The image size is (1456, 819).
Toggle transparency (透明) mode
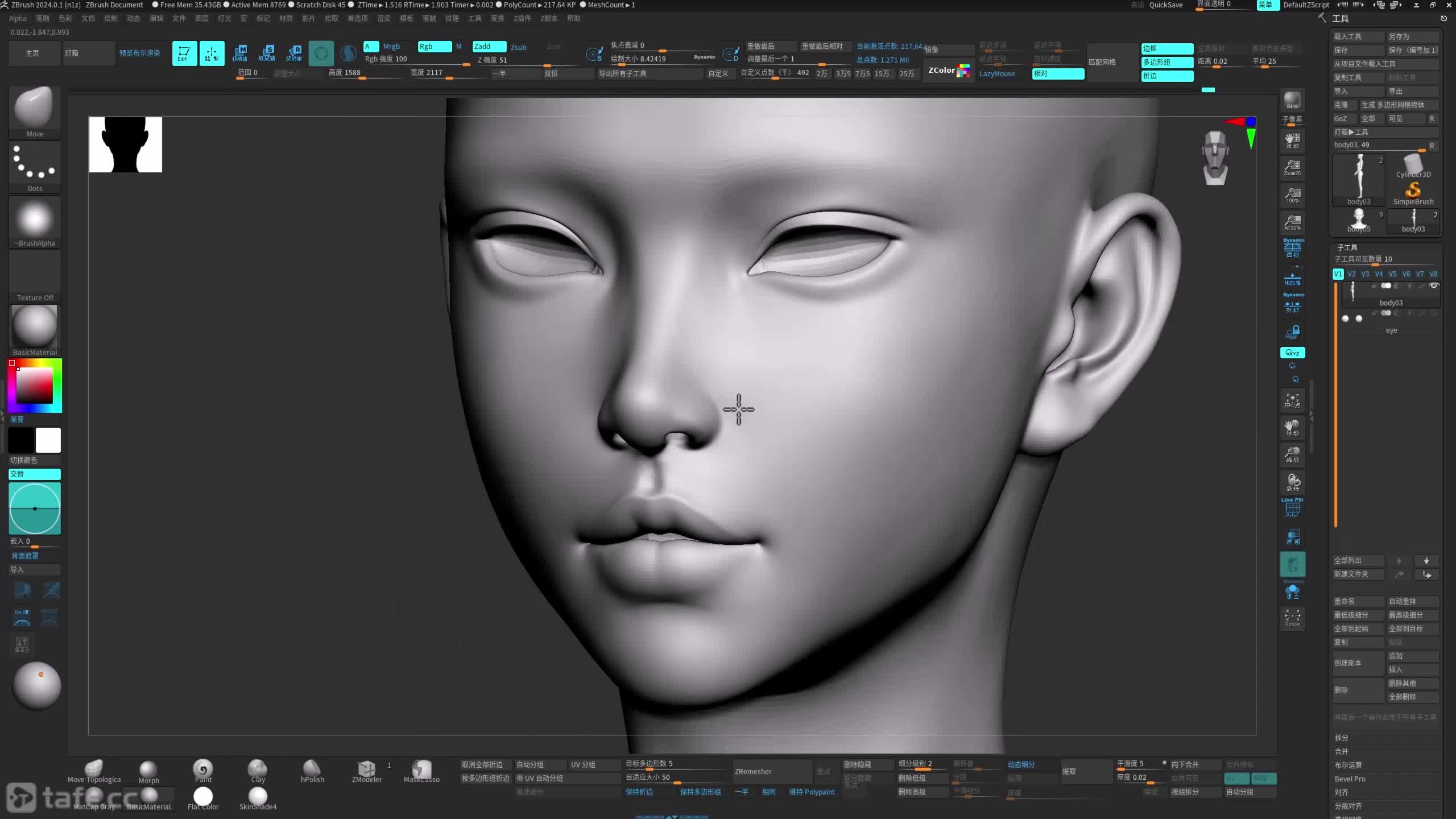[1292, 537]
